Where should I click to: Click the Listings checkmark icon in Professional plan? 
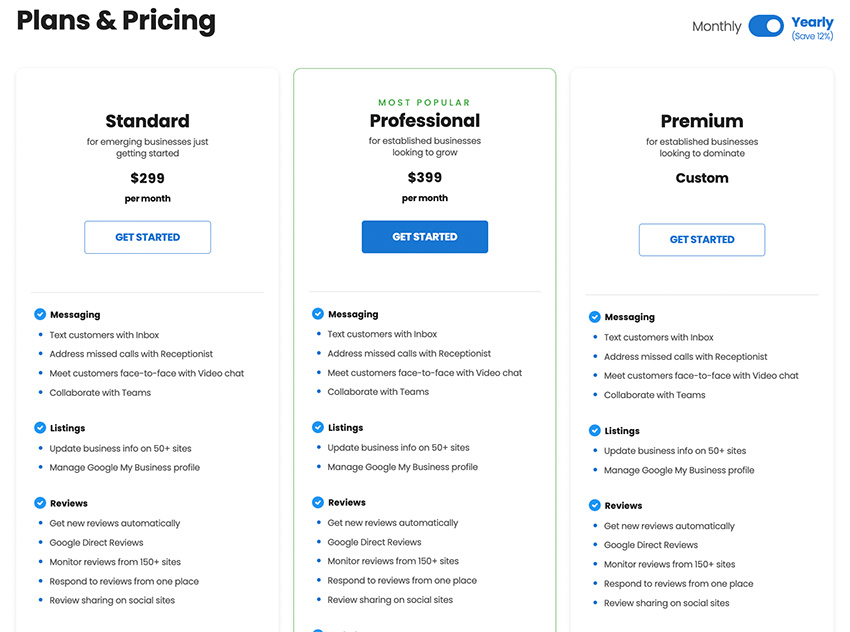click(318, 427)
